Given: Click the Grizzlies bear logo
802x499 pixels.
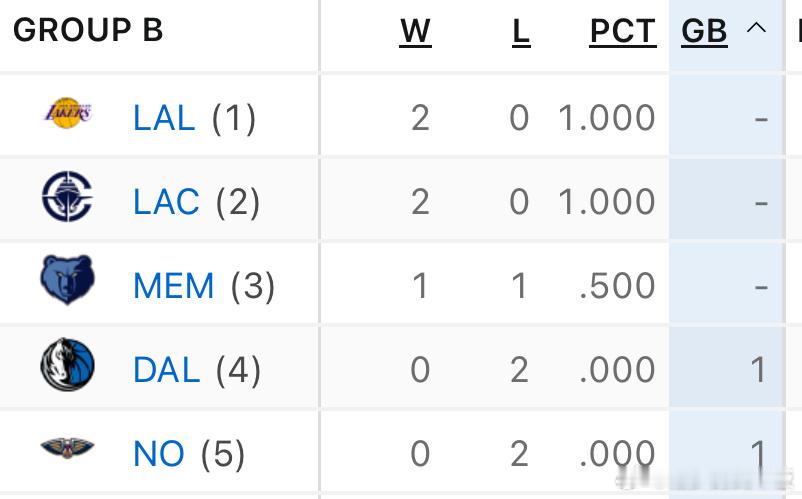Looking at the screenshot, I should point(67,280).
